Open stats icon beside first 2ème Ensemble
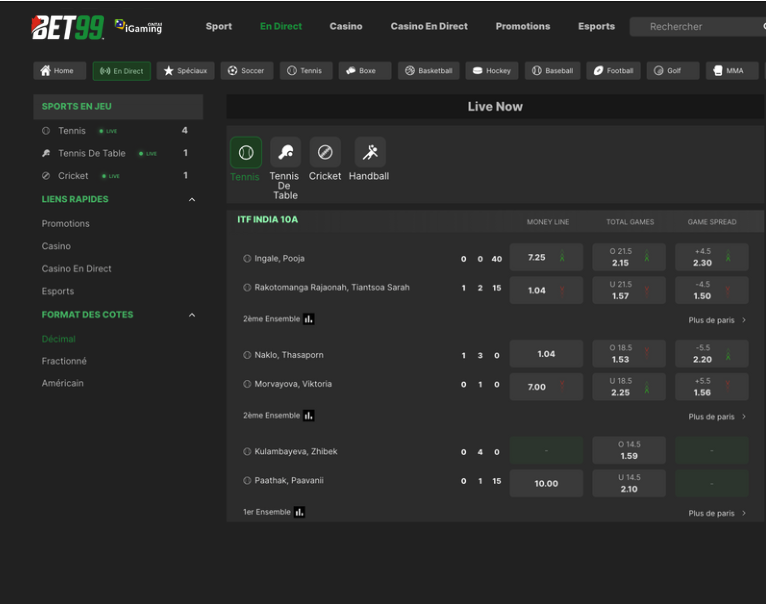This screenshot has width=766, height=604. 309,319
